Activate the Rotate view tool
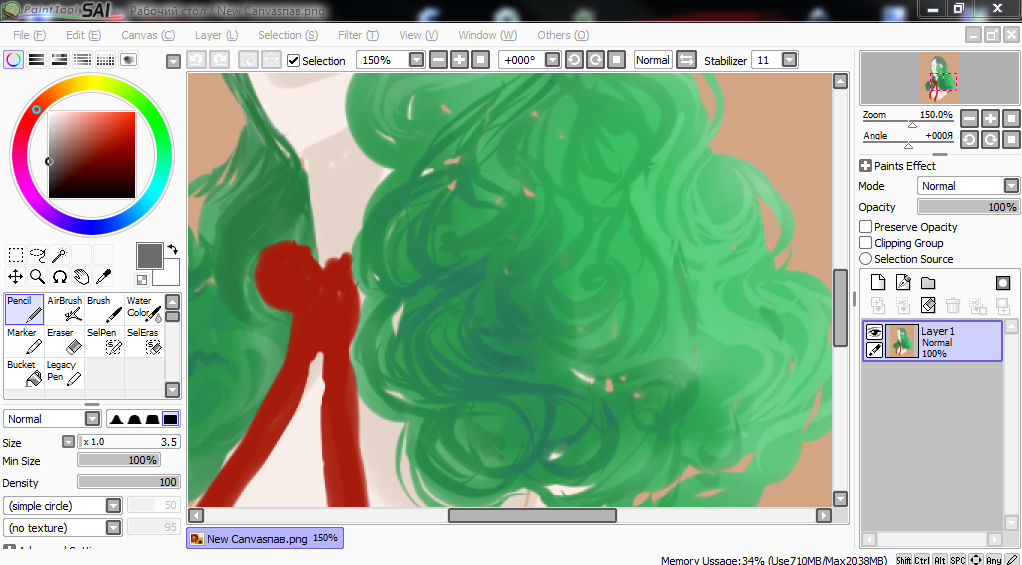1022x565 pixels. [x=59, y=277]
